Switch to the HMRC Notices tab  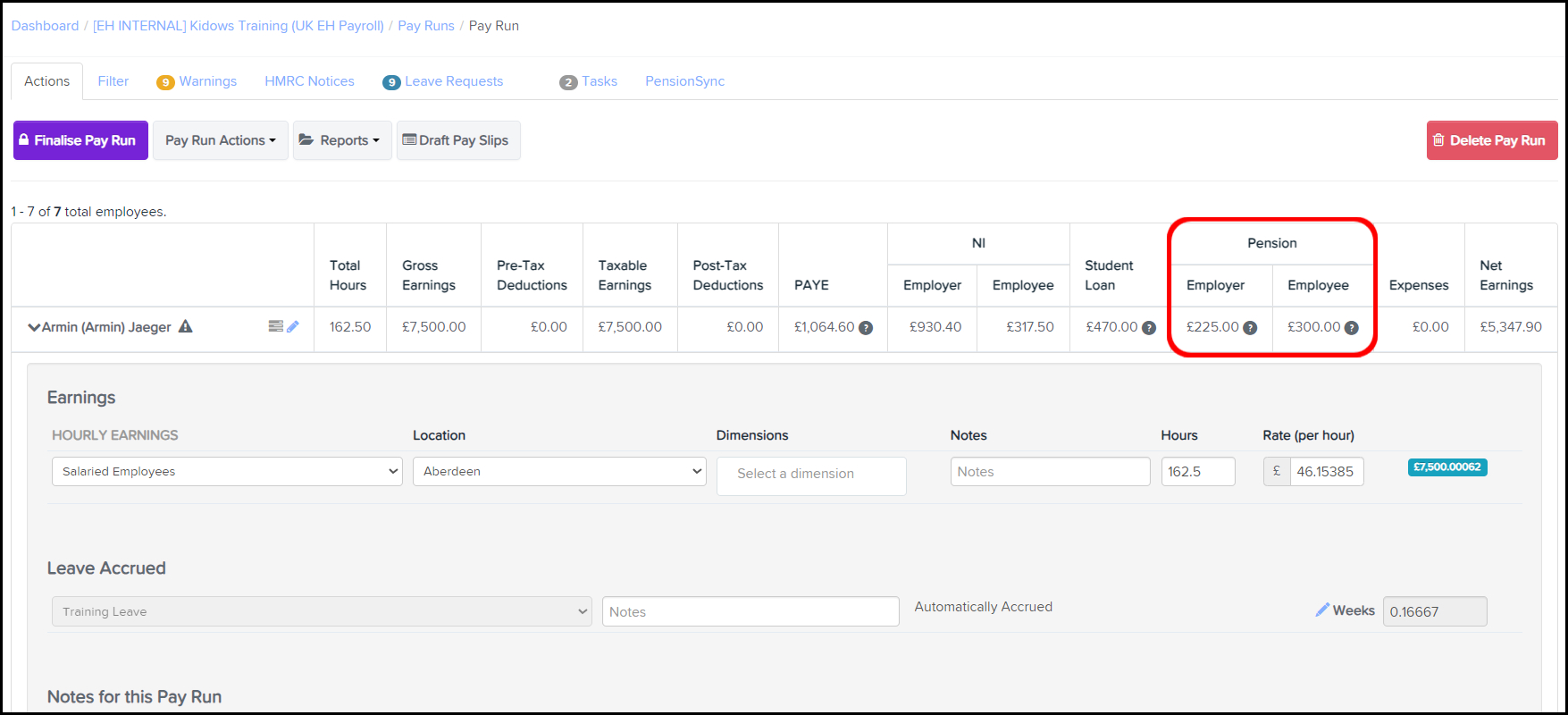[309, 81]
